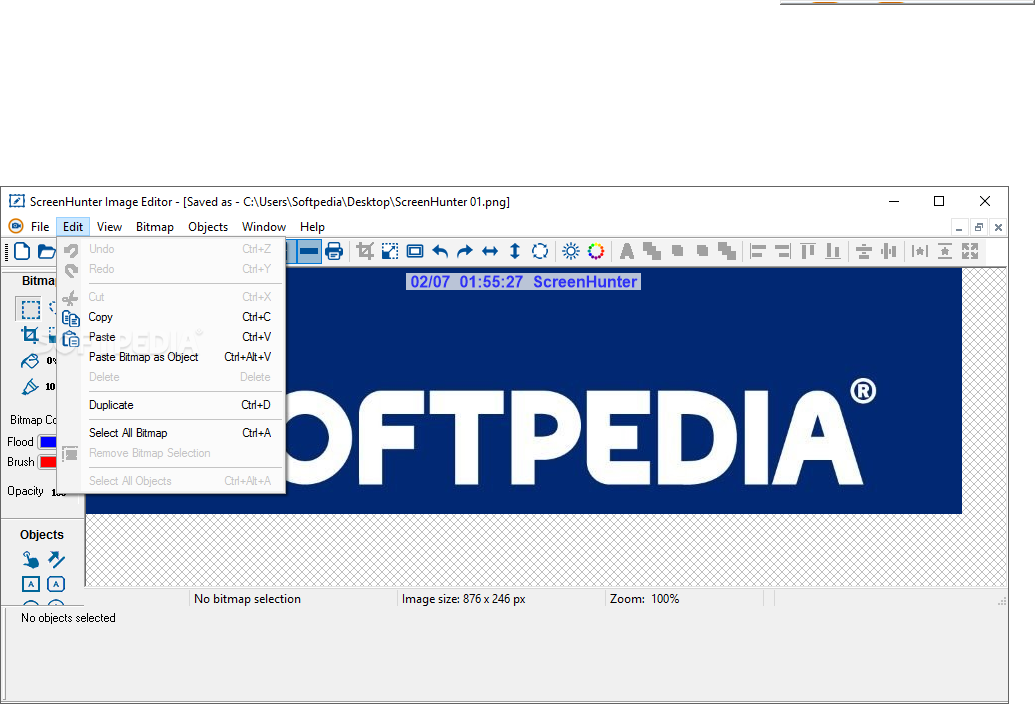Screen dimensions: 1035x704
Task: Close the inner document window
Action: click(x=999, y=228)
